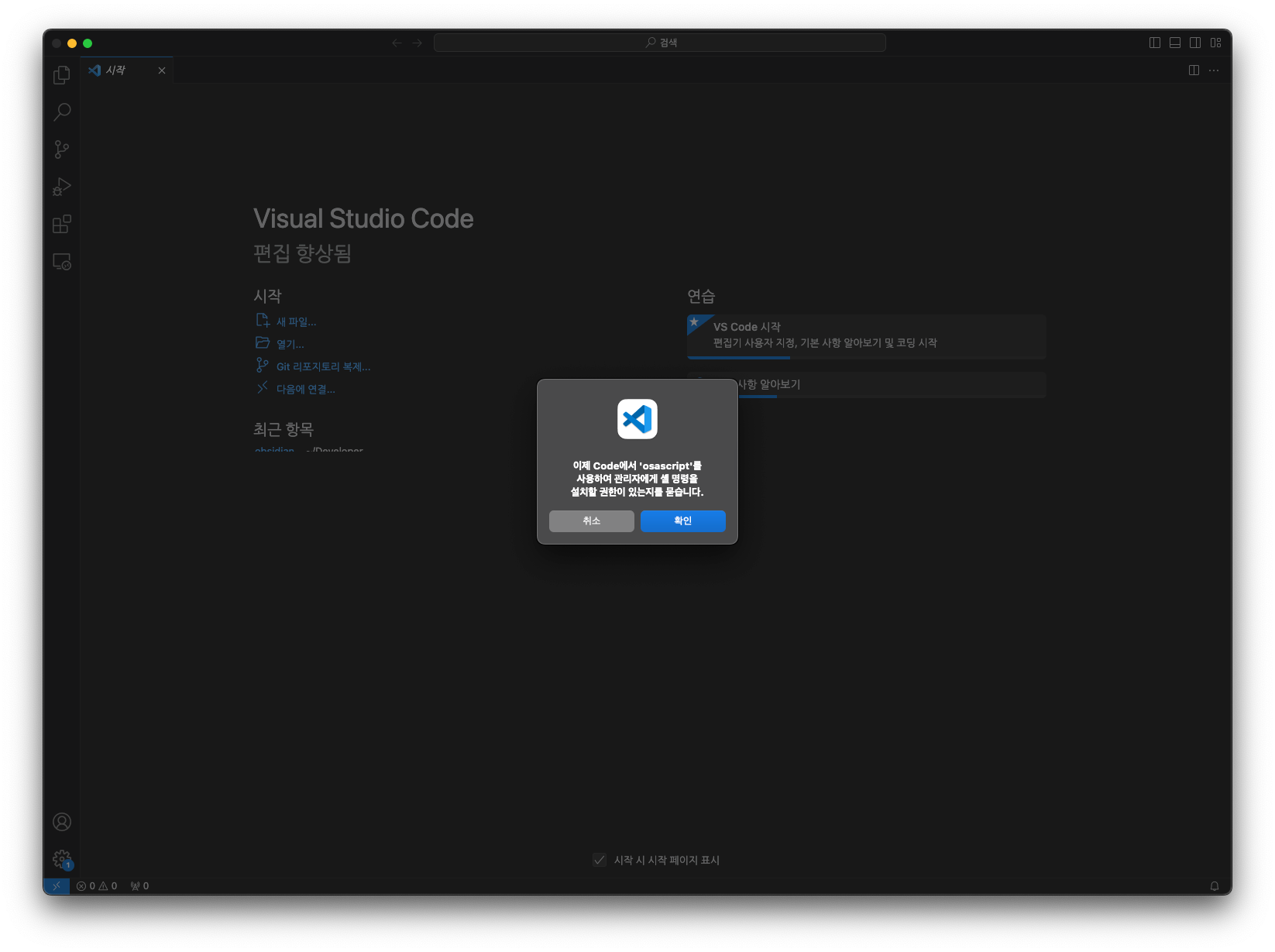Screen dimensions: 1275x952
Task: Open the Search view in activity bar
Action: point(62,112)
